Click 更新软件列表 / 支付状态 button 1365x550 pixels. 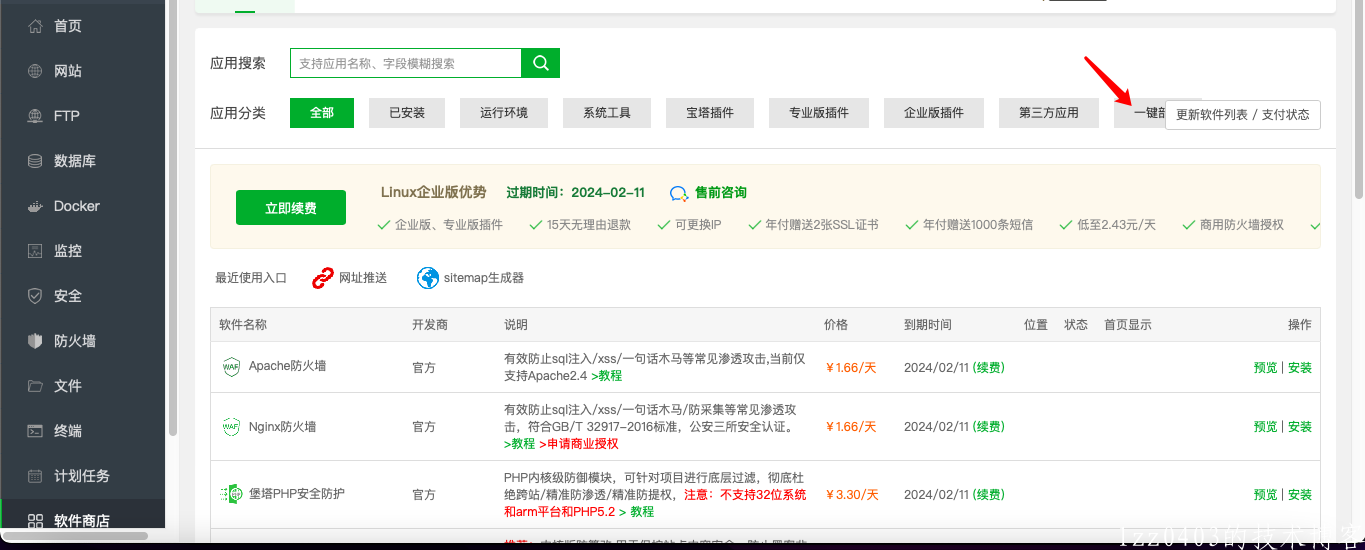[1243, 115]
